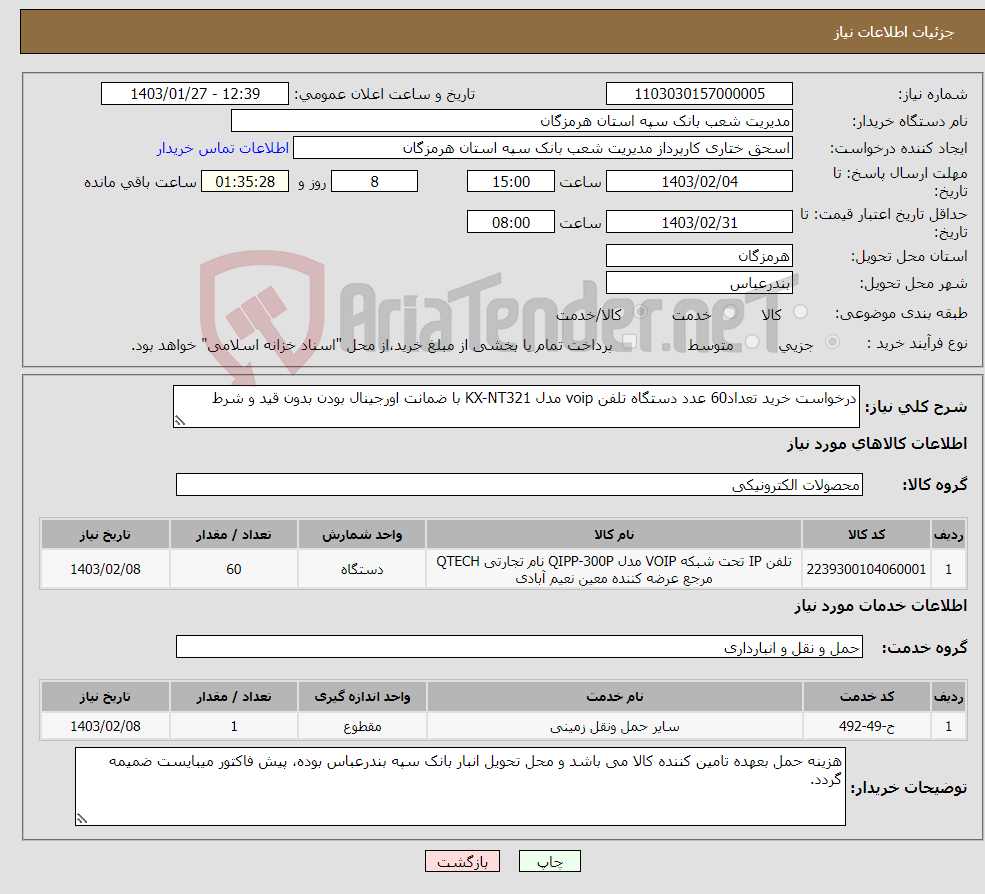Viewport: 985px width, 894px height.
Task: Click the goods table کد کالا header
Action: click(866, 534)
